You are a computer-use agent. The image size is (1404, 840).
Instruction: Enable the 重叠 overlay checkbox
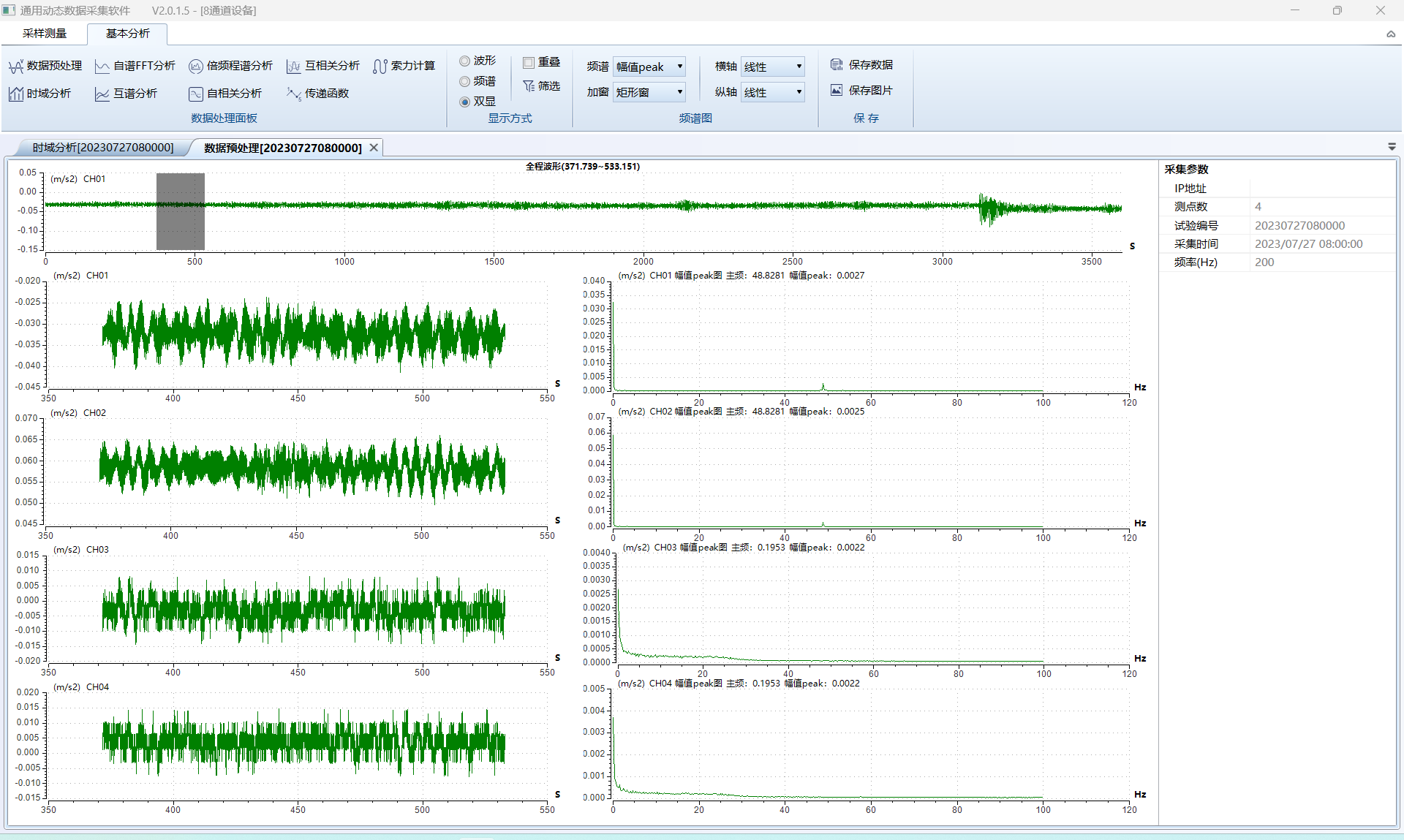529,63
